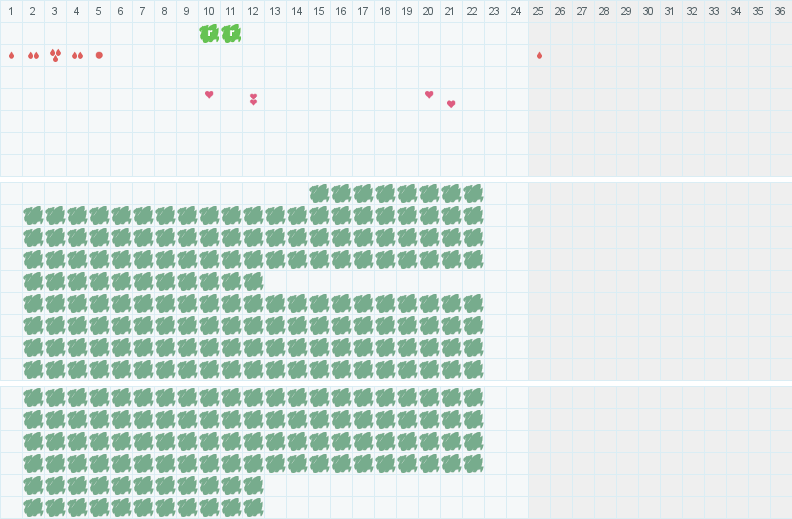Click the triple blood drops on day 3
The width and height of the screenshot is (792, 519).
click(x=56, y=56)
